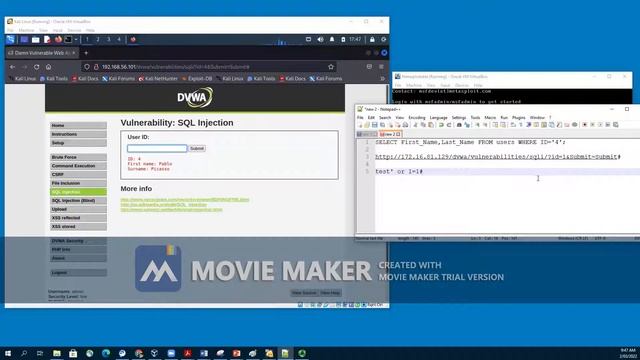The width and height of the screenshot is (640, 360).
Task: Open the Language menu in Notepad++
Action: coord(438,118)
